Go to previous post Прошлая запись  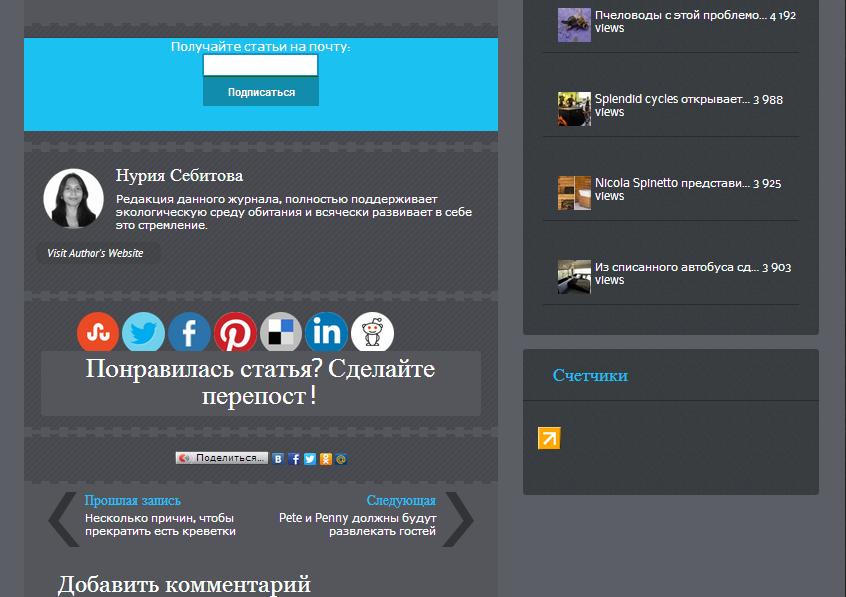[x=132, y=500]
